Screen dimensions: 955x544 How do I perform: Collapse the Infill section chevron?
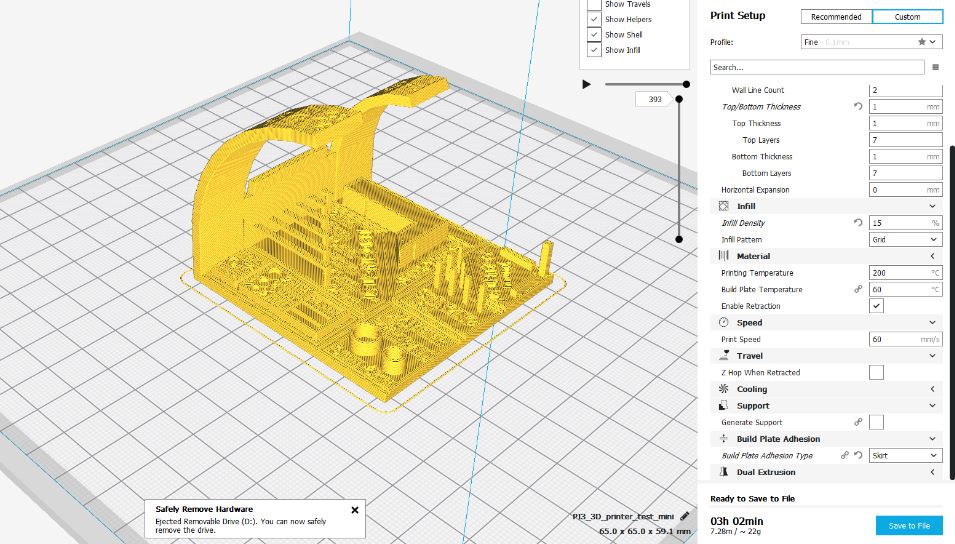pos(932,207)
